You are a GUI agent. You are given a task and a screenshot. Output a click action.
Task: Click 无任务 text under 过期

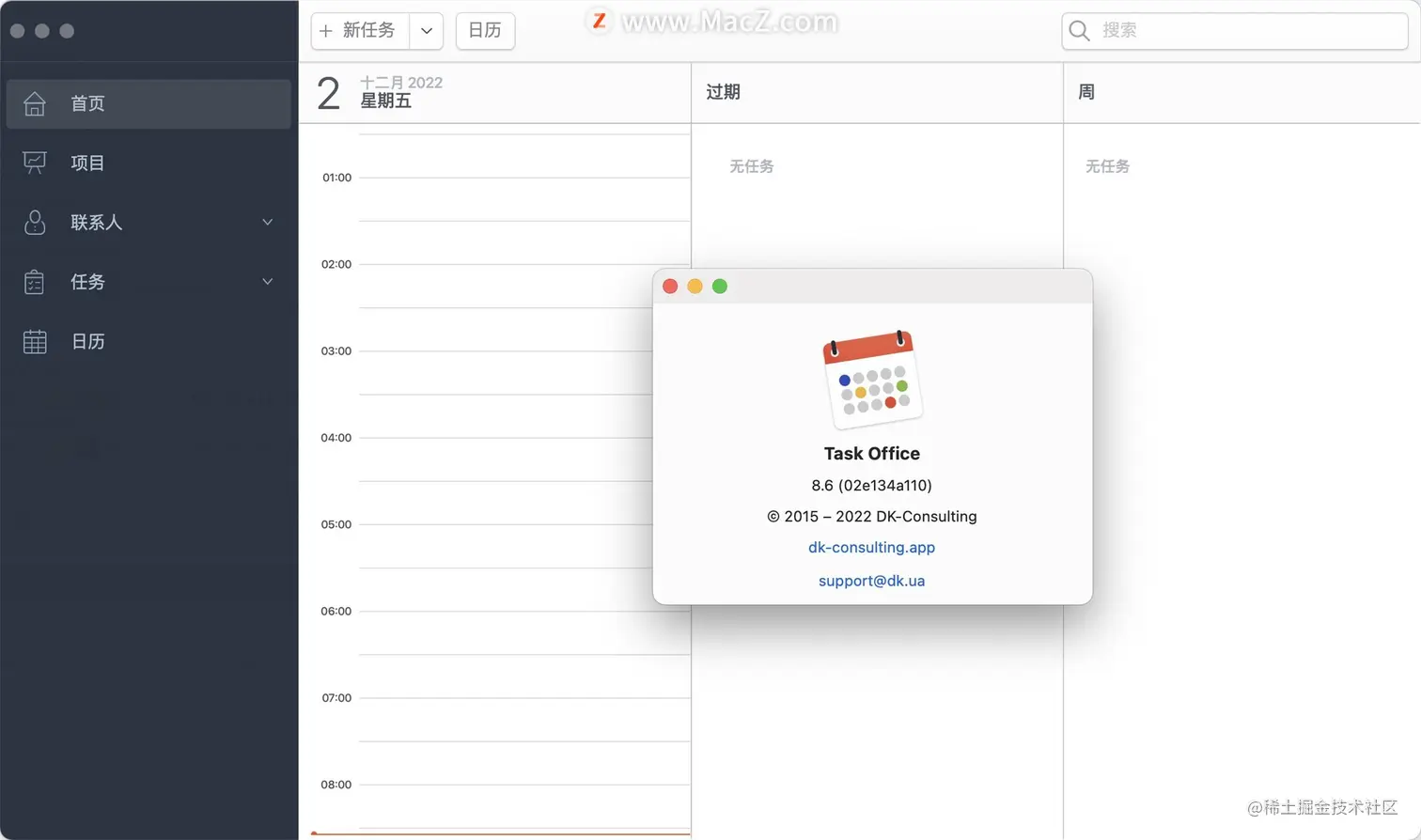752,166
